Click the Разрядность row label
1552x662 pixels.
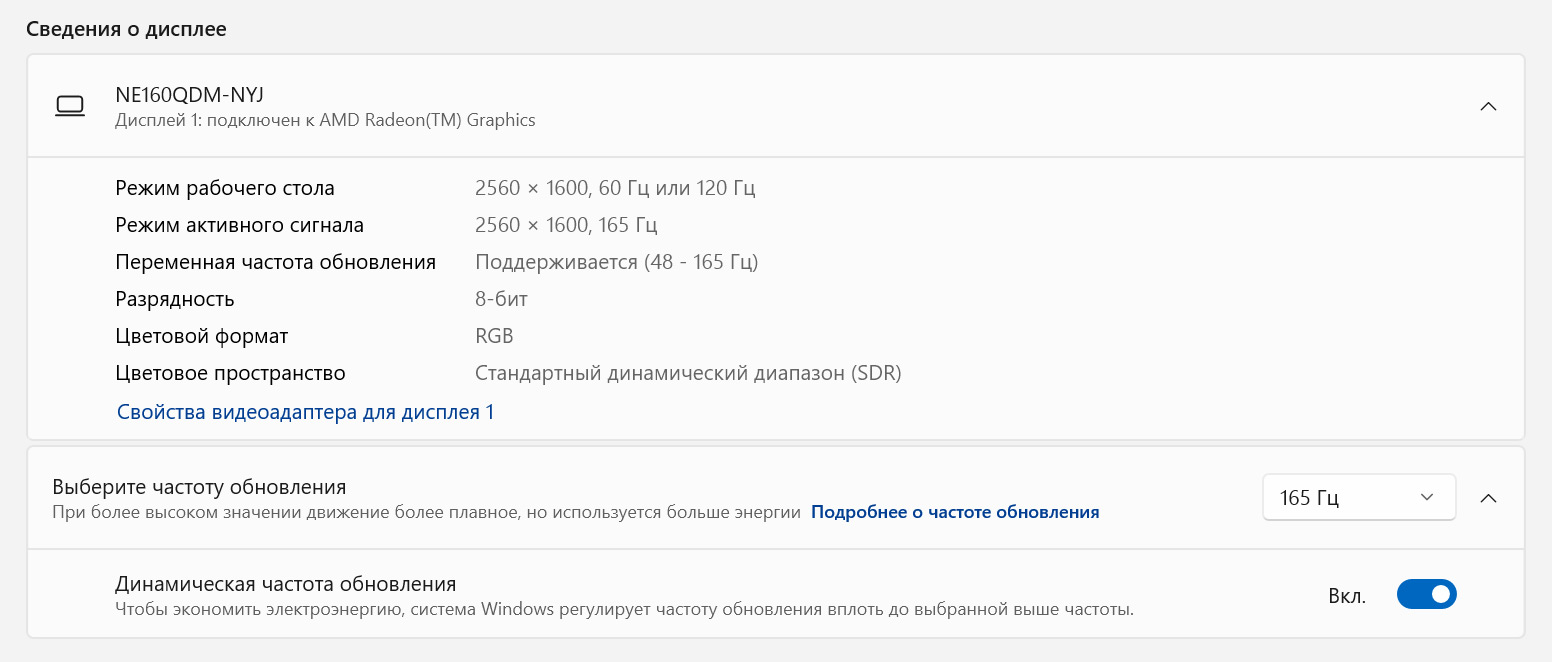point(175,299)
